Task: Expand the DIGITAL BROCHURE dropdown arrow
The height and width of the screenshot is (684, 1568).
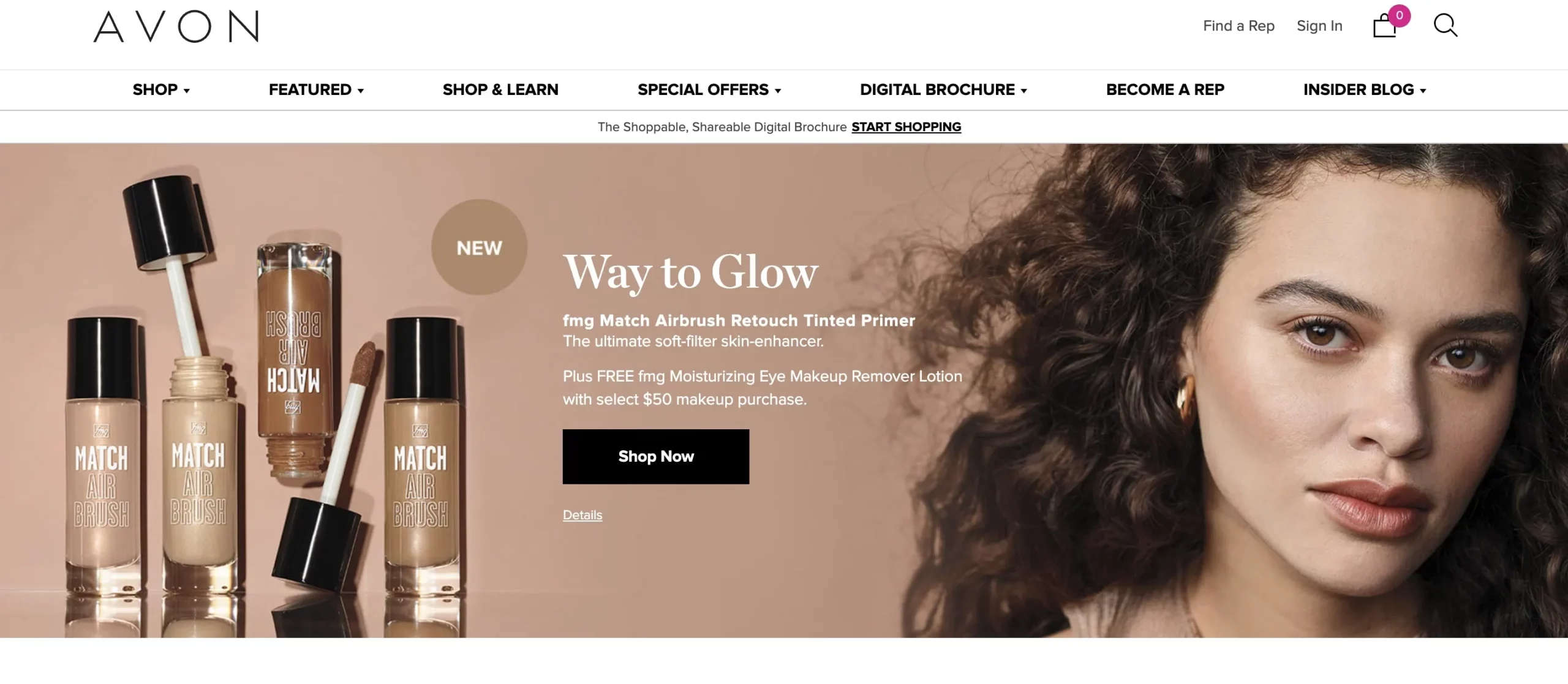Action: tap(1023, 91)
